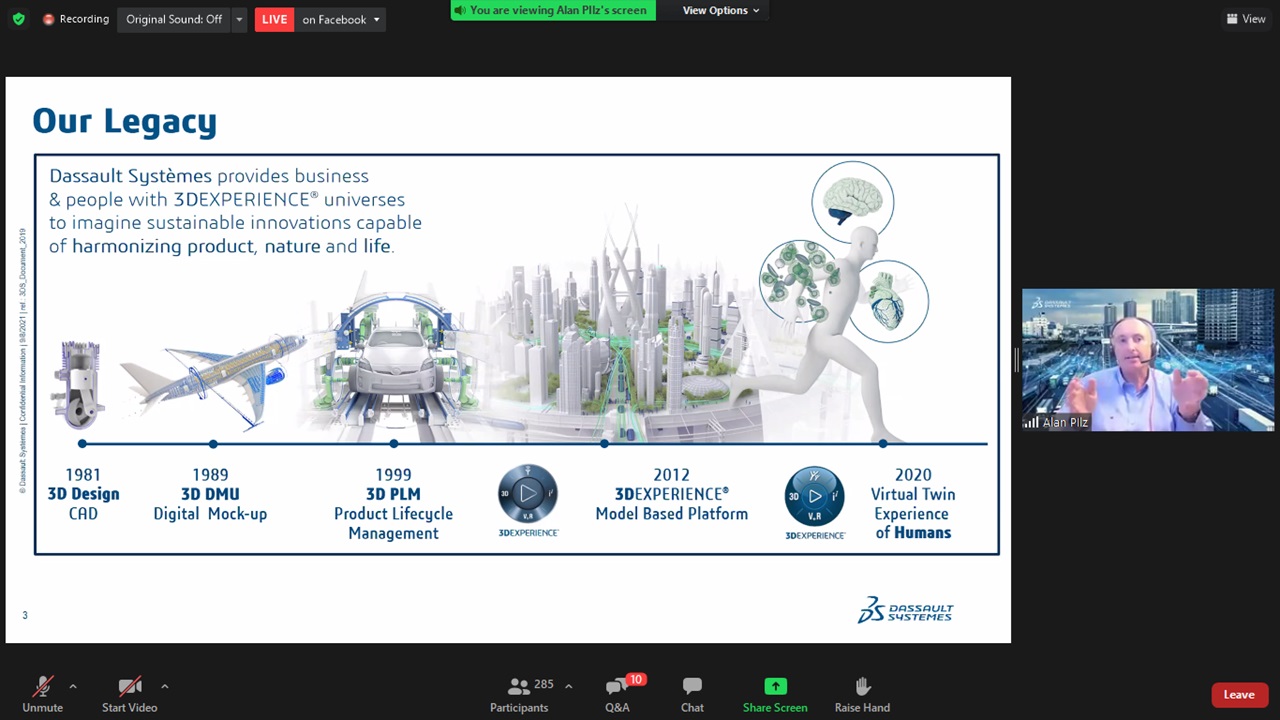The width and height of the screenshot is (1280, 720).
Task: Click the '285' participants count
Action: pyautogui.click(x=544, y=685)
